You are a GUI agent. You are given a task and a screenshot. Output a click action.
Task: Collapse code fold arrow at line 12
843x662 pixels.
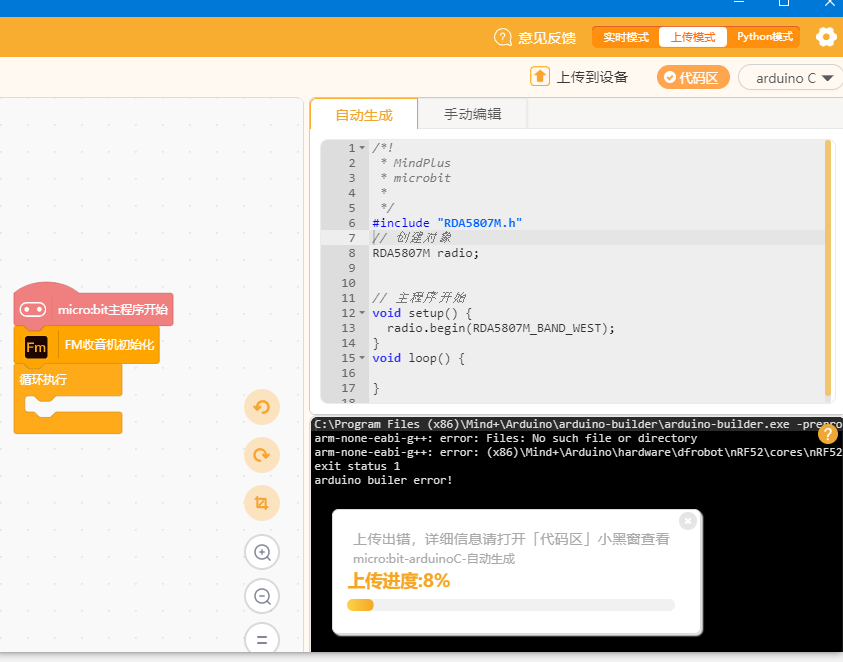coord(362,313)
